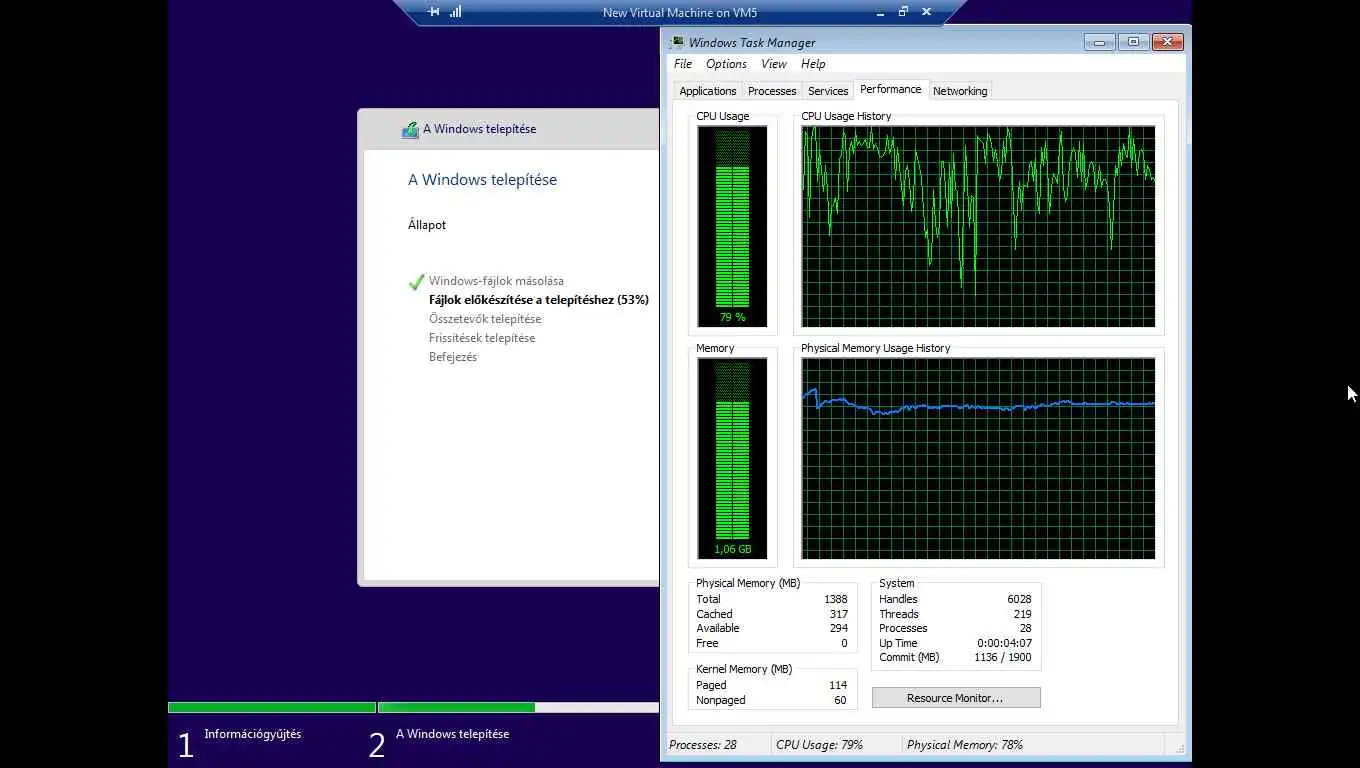Screen dimensions: 1360x768
Task: Click the Cached memory value 317
Action: 838,614
